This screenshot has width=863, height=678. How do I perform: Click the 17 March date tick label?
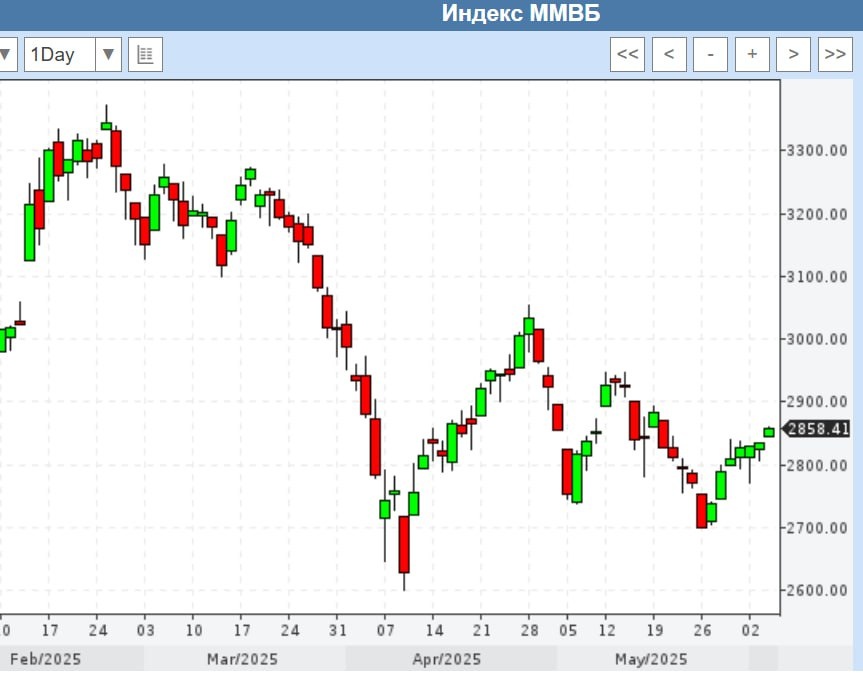click(242, 631)
